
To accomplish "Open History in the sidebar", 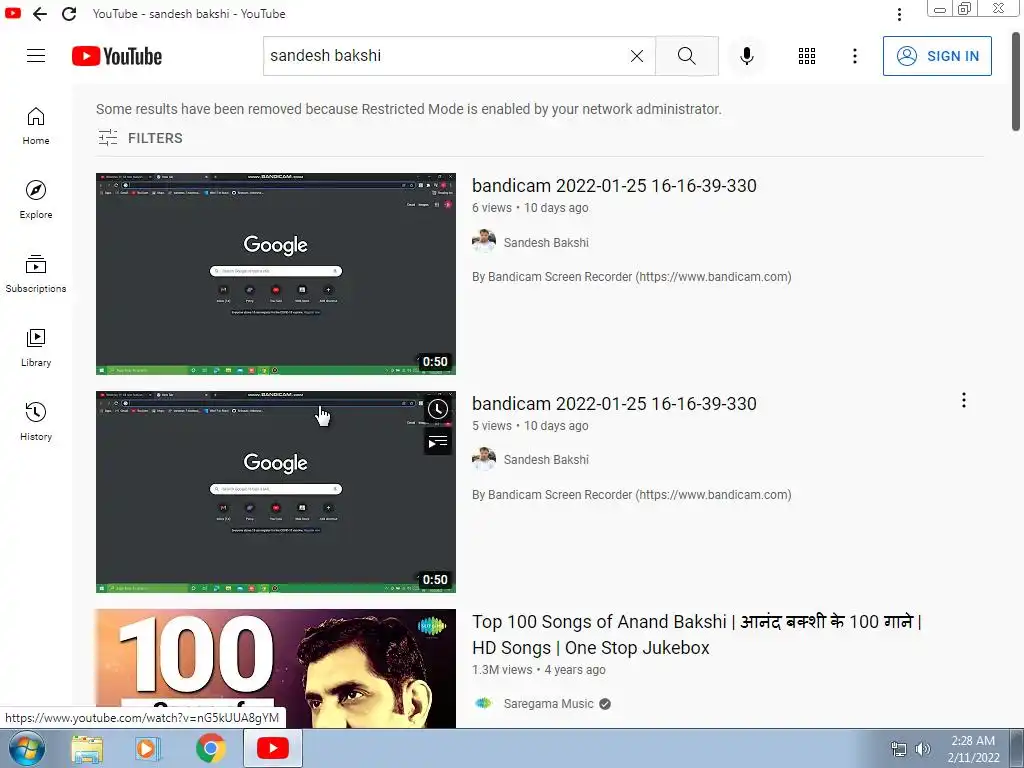I will pyautogui.click(x=36, y=422).
